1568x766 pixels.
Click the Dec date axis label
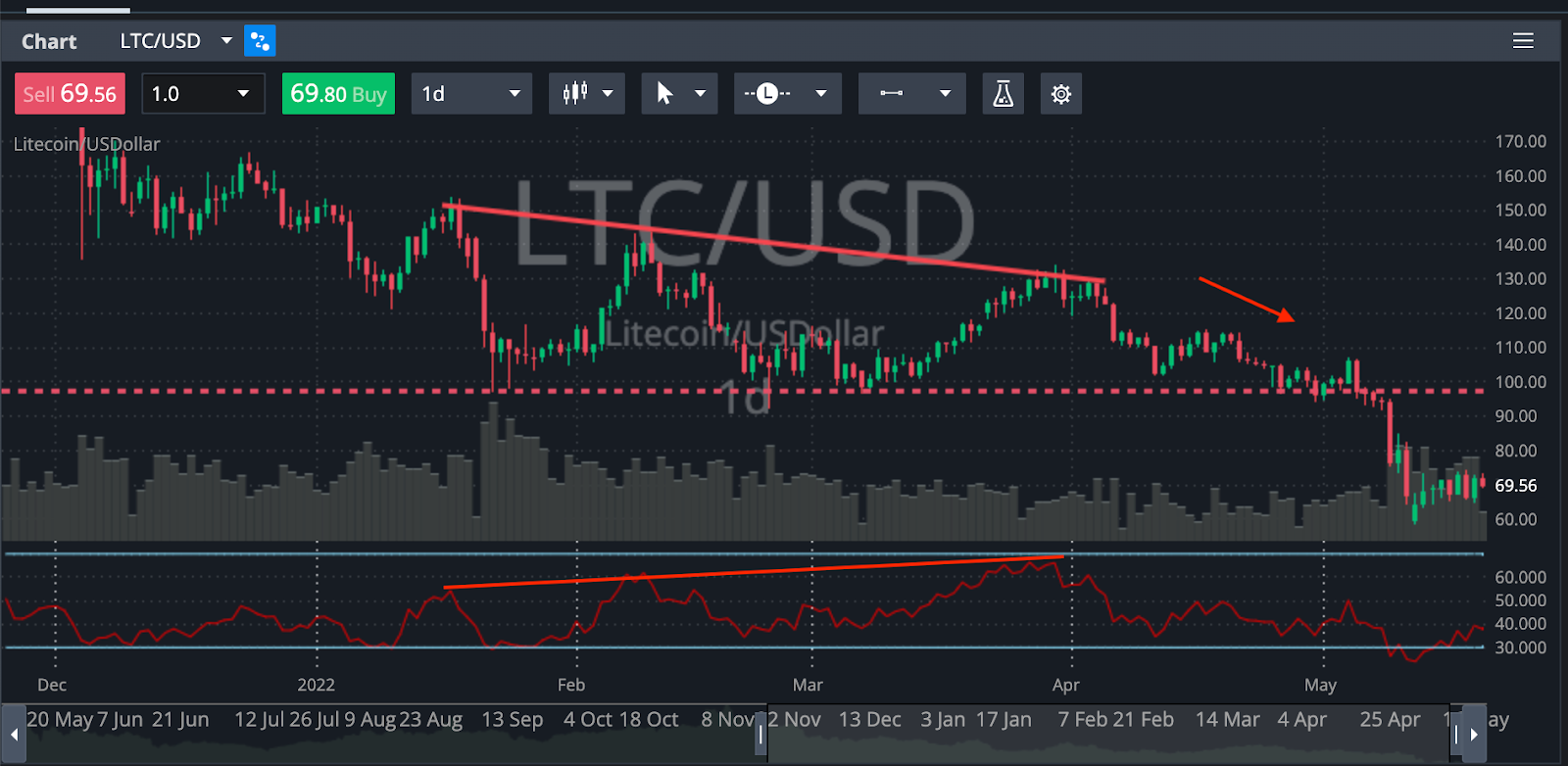52,685
